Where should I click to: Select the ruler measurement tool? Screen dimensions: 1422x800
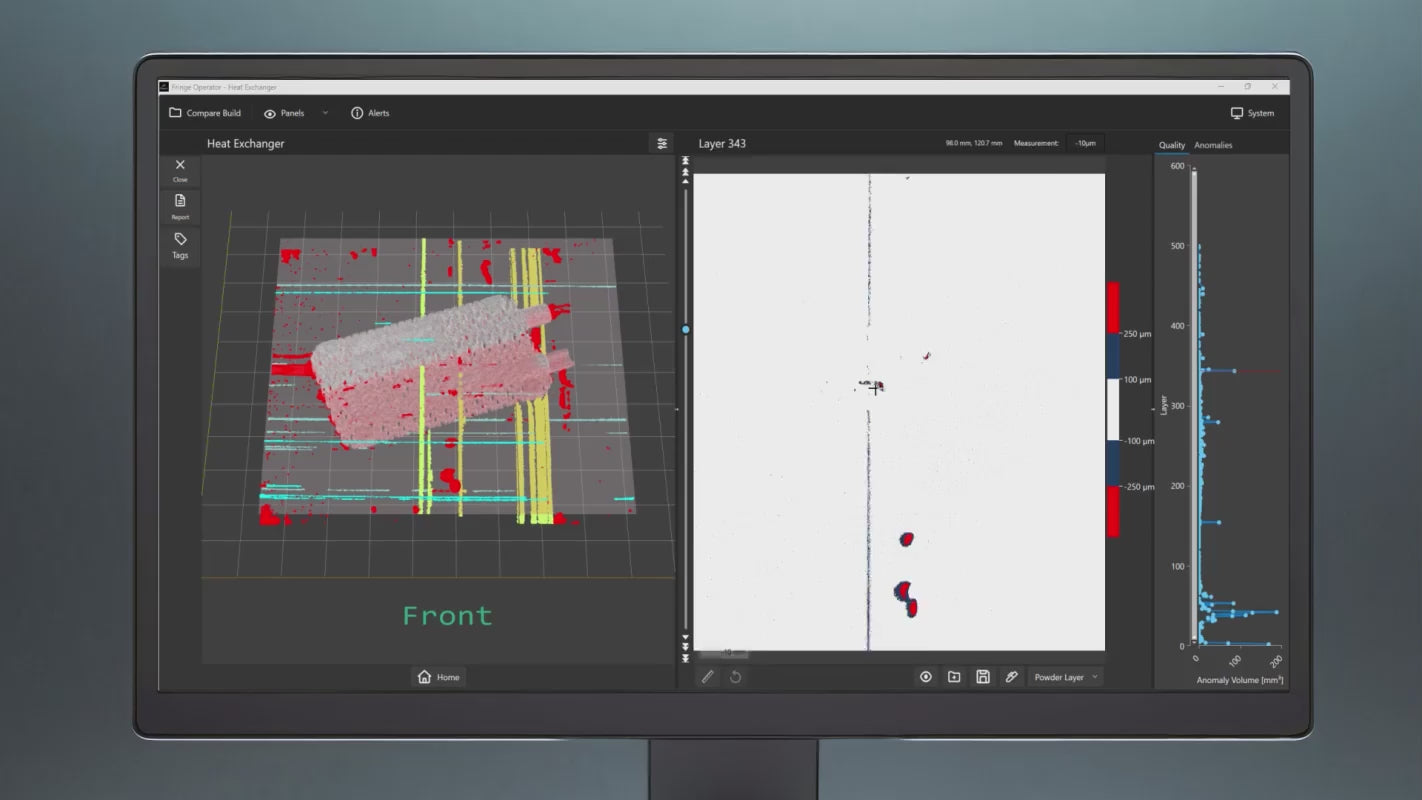[x=708, y=677]
